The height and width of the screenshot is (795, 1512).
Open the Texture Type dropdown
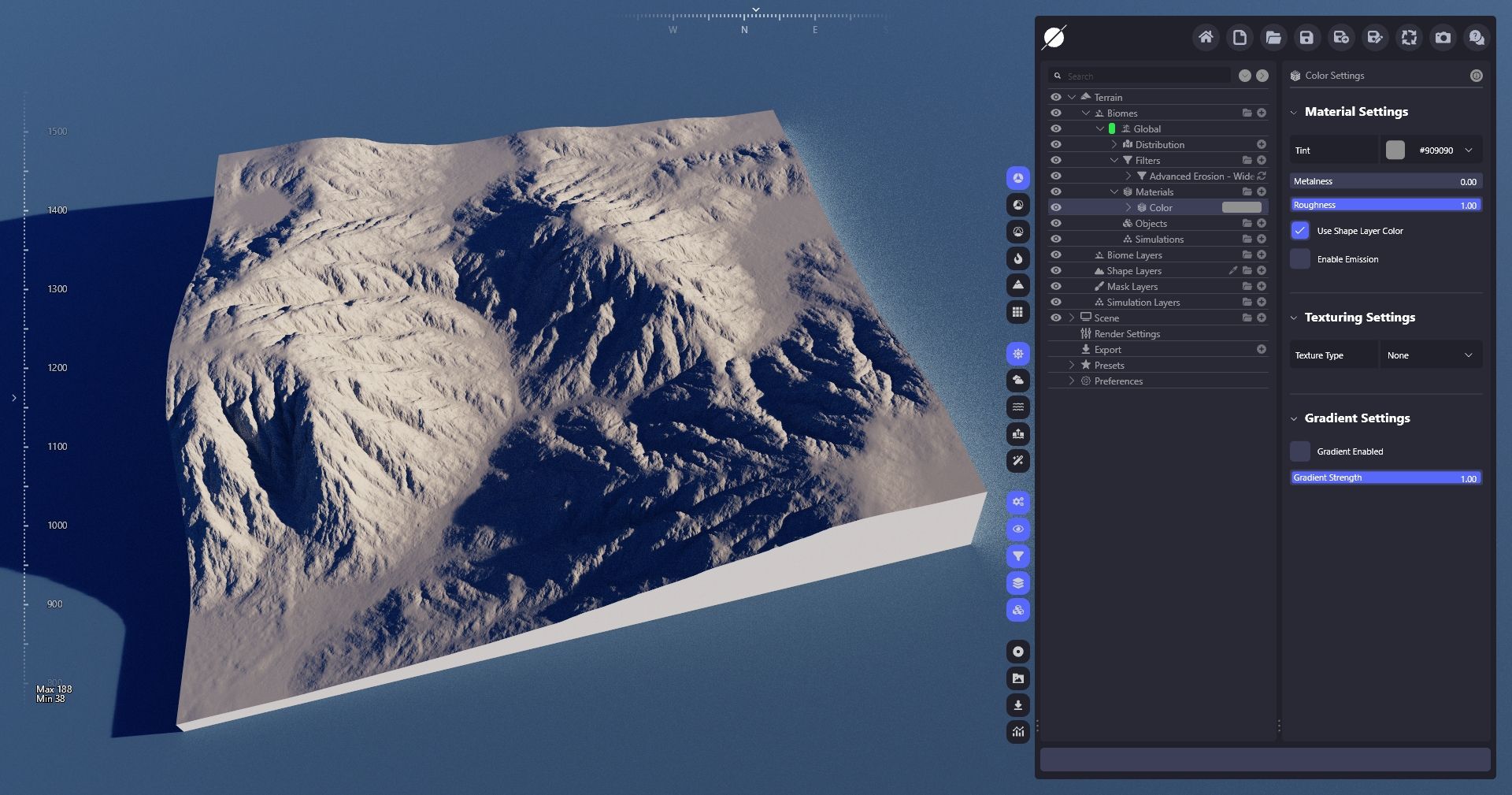[1429, 355]
